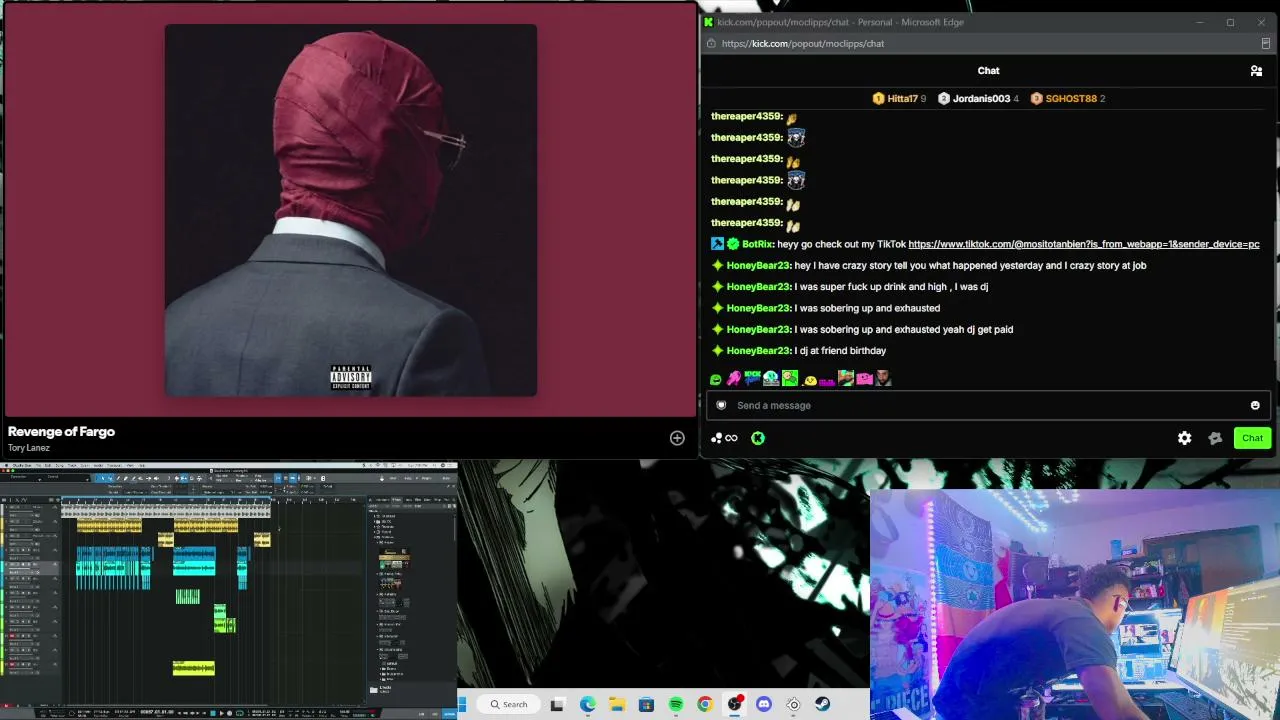Screen dimensions: 1280x720
Task: Click the Tory Lanez artist name
Action: tap(28, 448)
